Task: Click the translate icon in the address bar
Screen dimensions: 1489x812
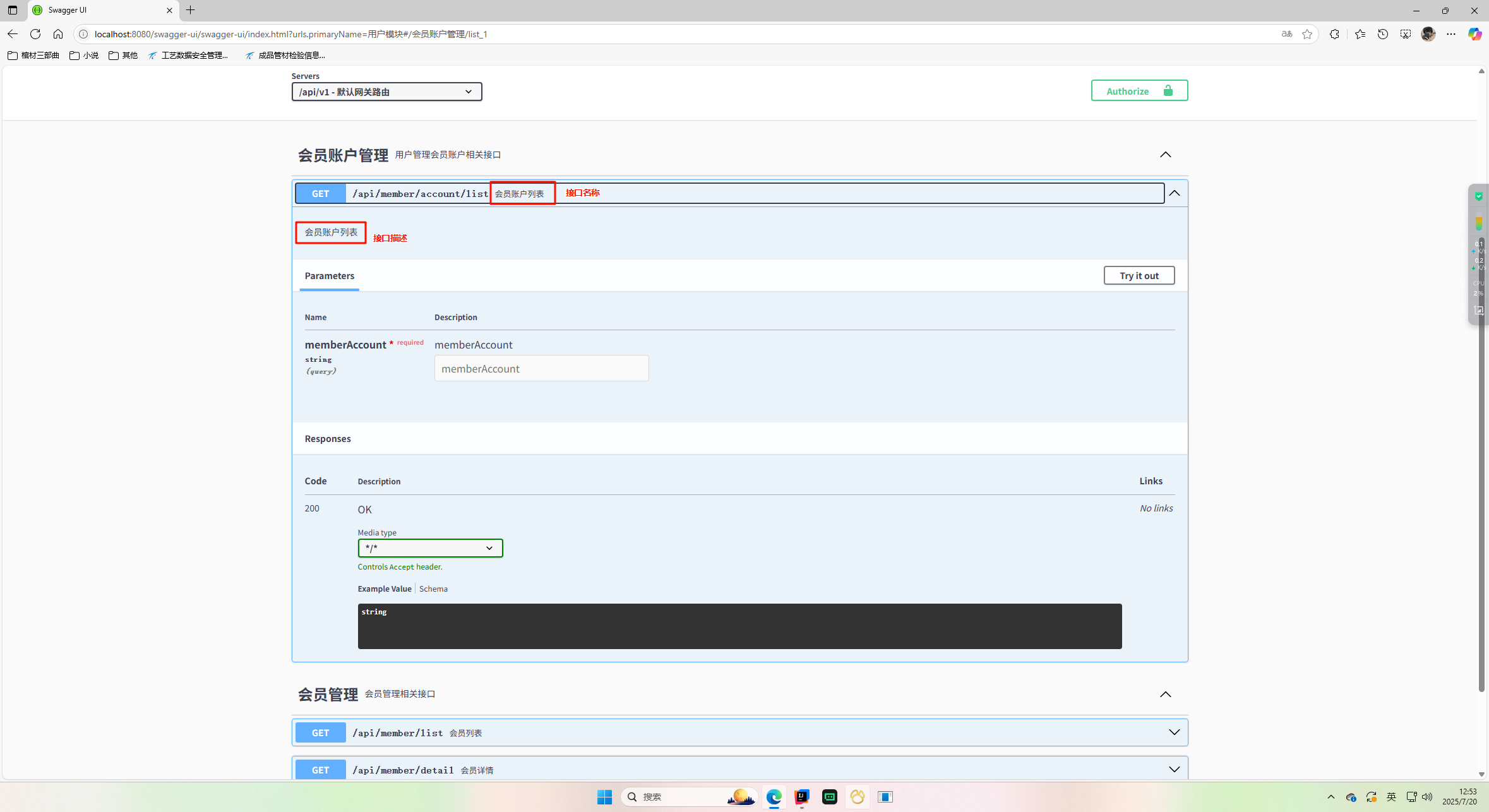Action: pos(1286,34)
